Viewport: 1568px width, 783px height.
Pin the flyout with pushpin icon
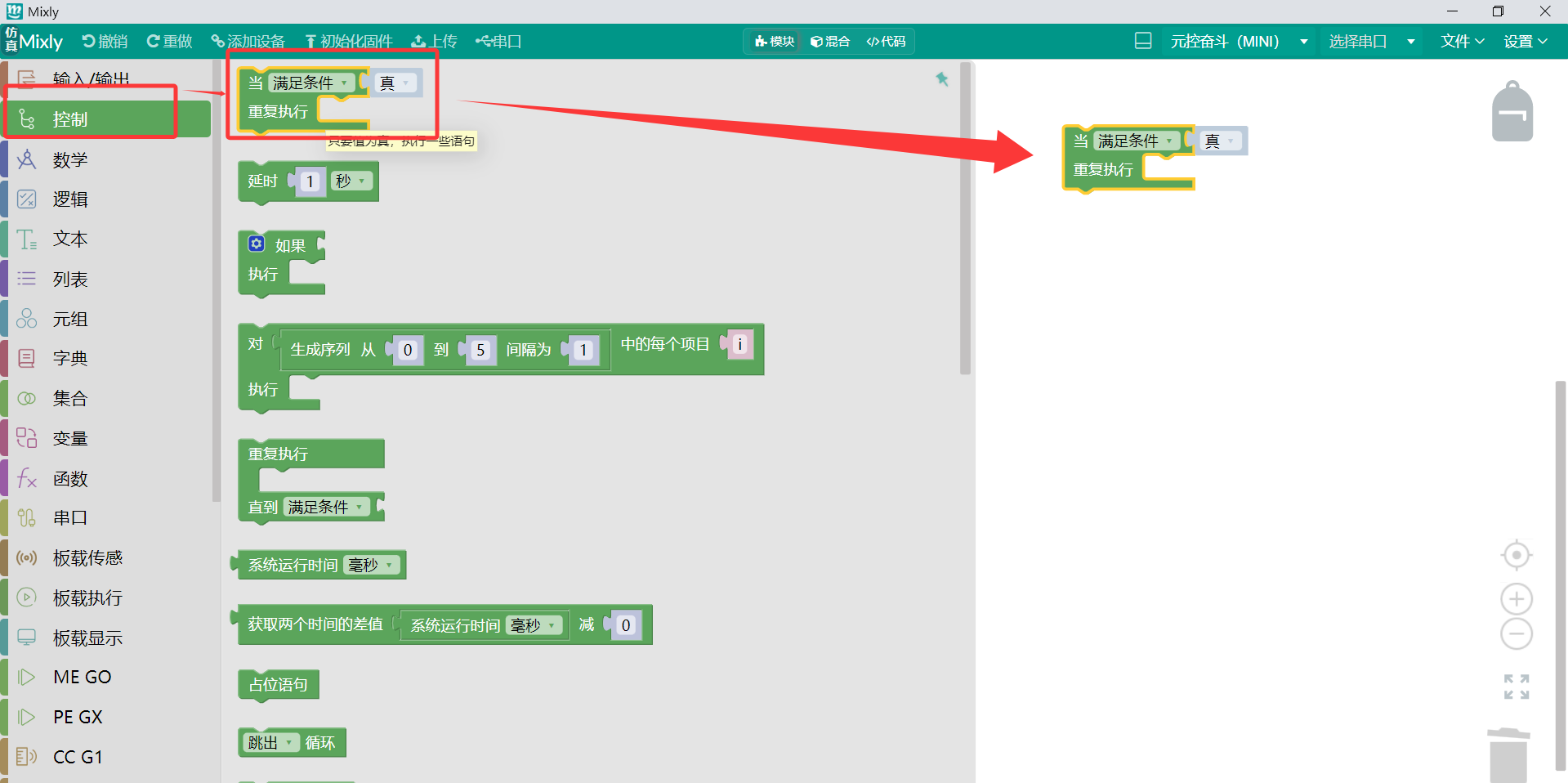pyautogui.click(x=942, y=79)
